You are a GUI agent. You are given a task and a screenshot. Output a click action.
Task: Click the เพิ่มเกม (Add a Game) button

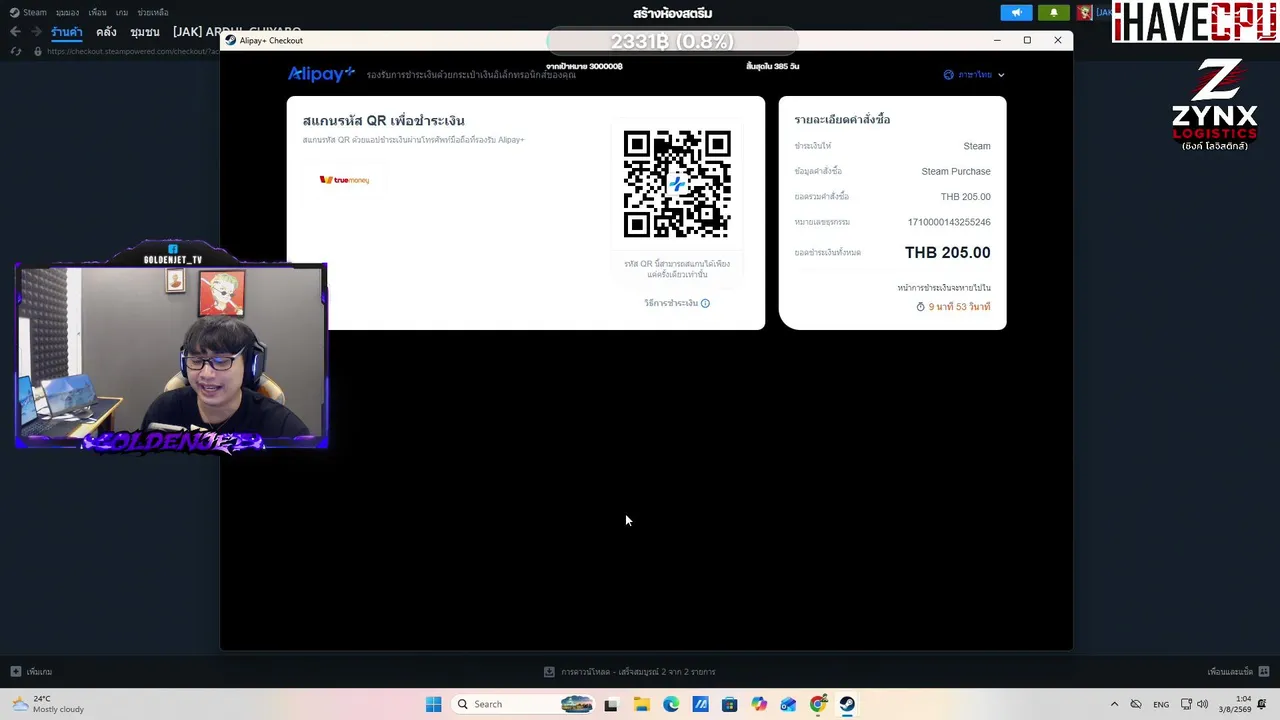point(31,672)
